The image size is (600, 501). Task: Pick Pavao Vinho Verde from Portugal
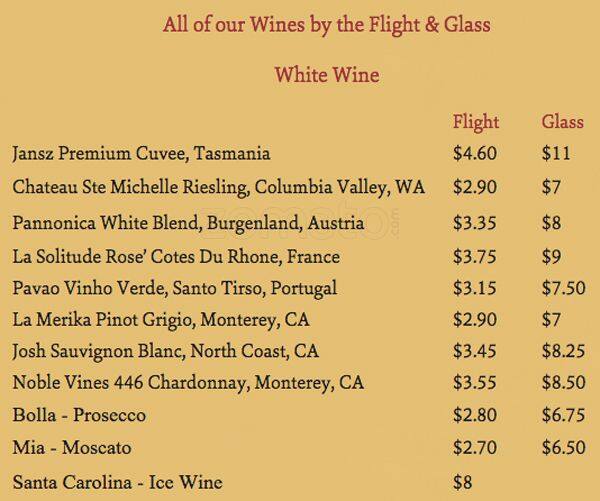(175, 288)
